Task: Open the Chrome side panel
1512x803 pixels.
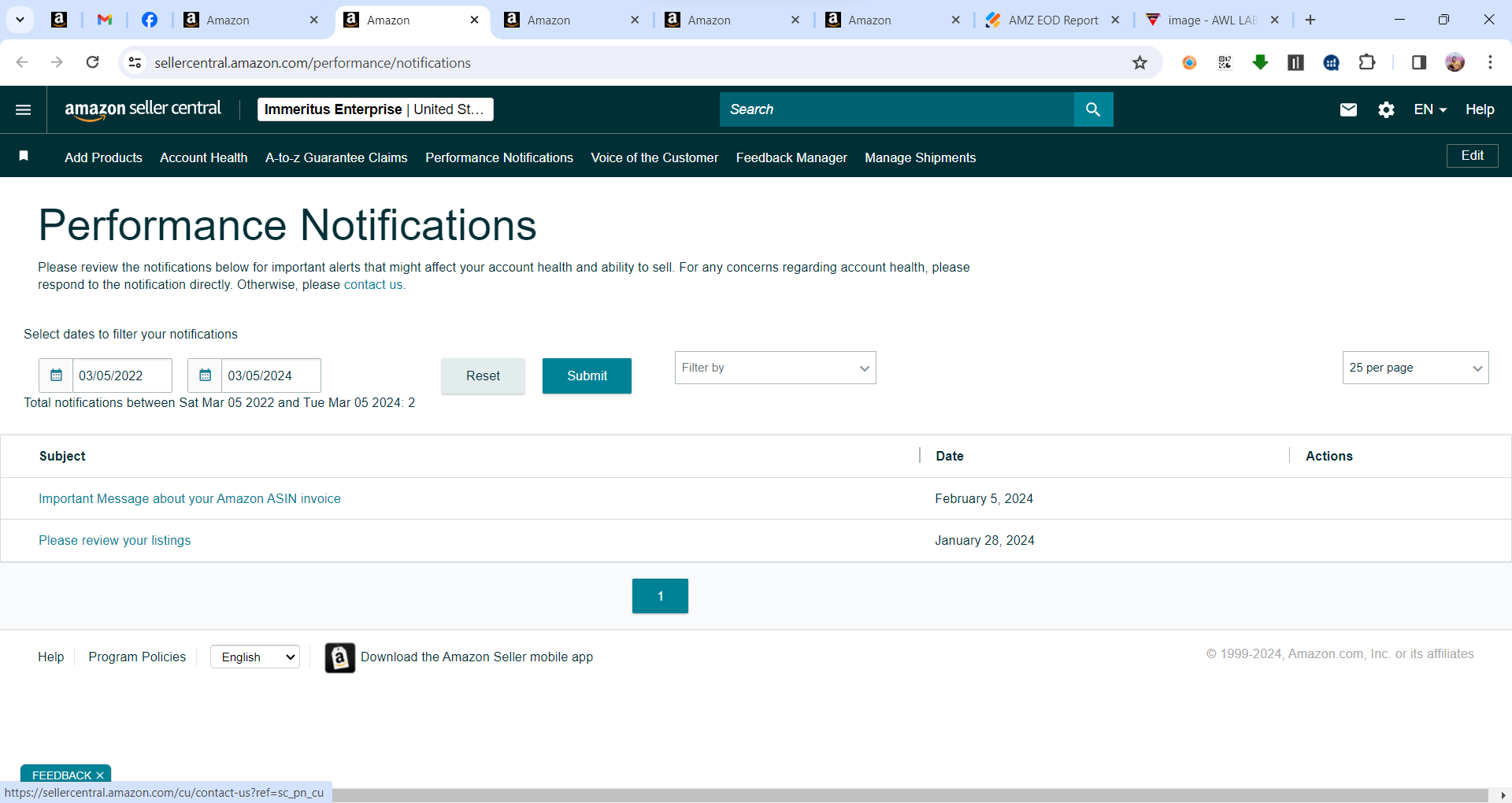Action: click(1418, 62)
